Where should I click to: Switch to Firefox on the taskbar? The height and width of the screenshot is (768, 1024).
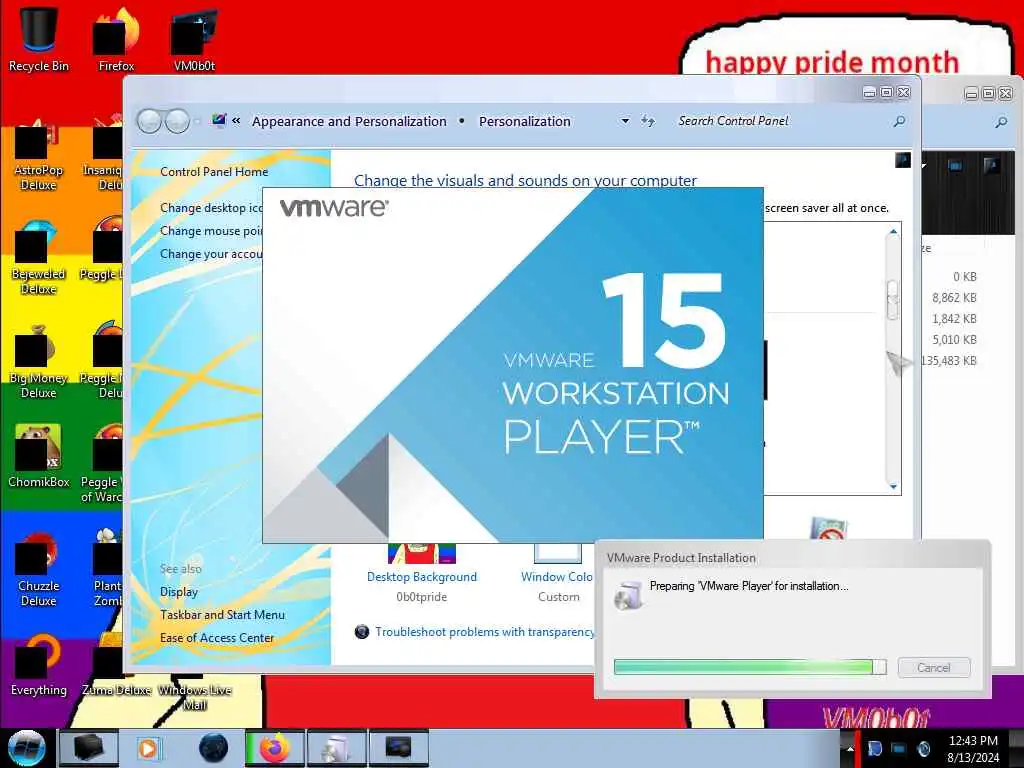(274, 748)
